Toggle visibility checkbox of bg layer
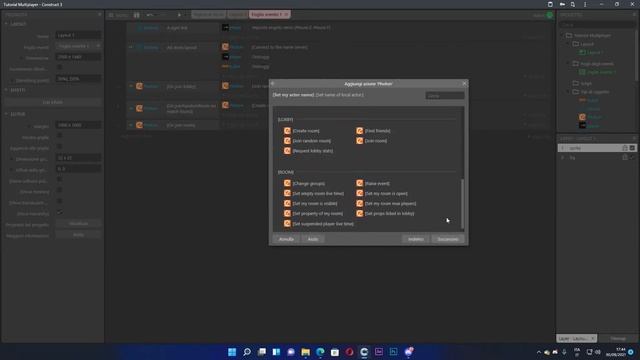Viewport: 640px width, 360px height. [x=632, y=158]
